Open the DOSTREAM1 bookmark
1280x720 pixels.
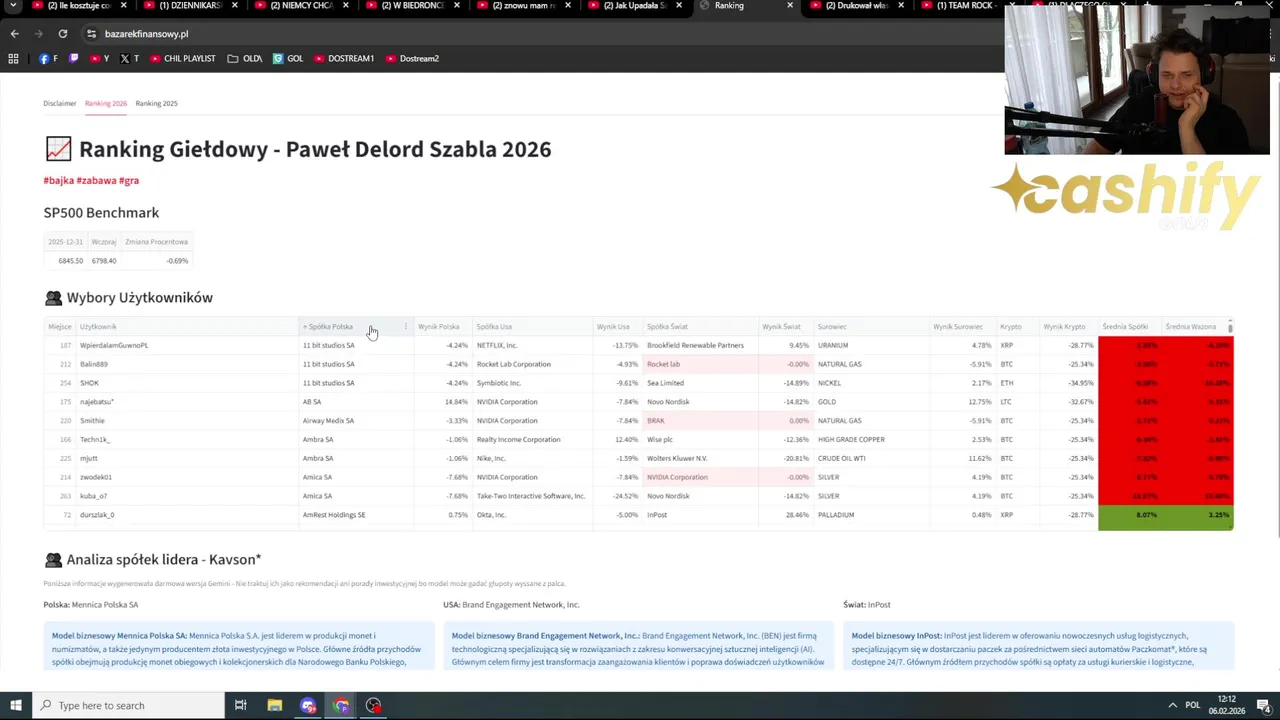344,59
